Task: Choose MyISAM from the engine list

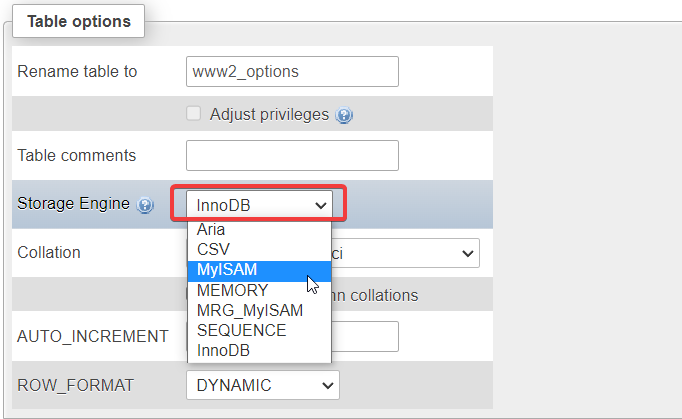Action: pyautogui.click(x=259, y=270)
